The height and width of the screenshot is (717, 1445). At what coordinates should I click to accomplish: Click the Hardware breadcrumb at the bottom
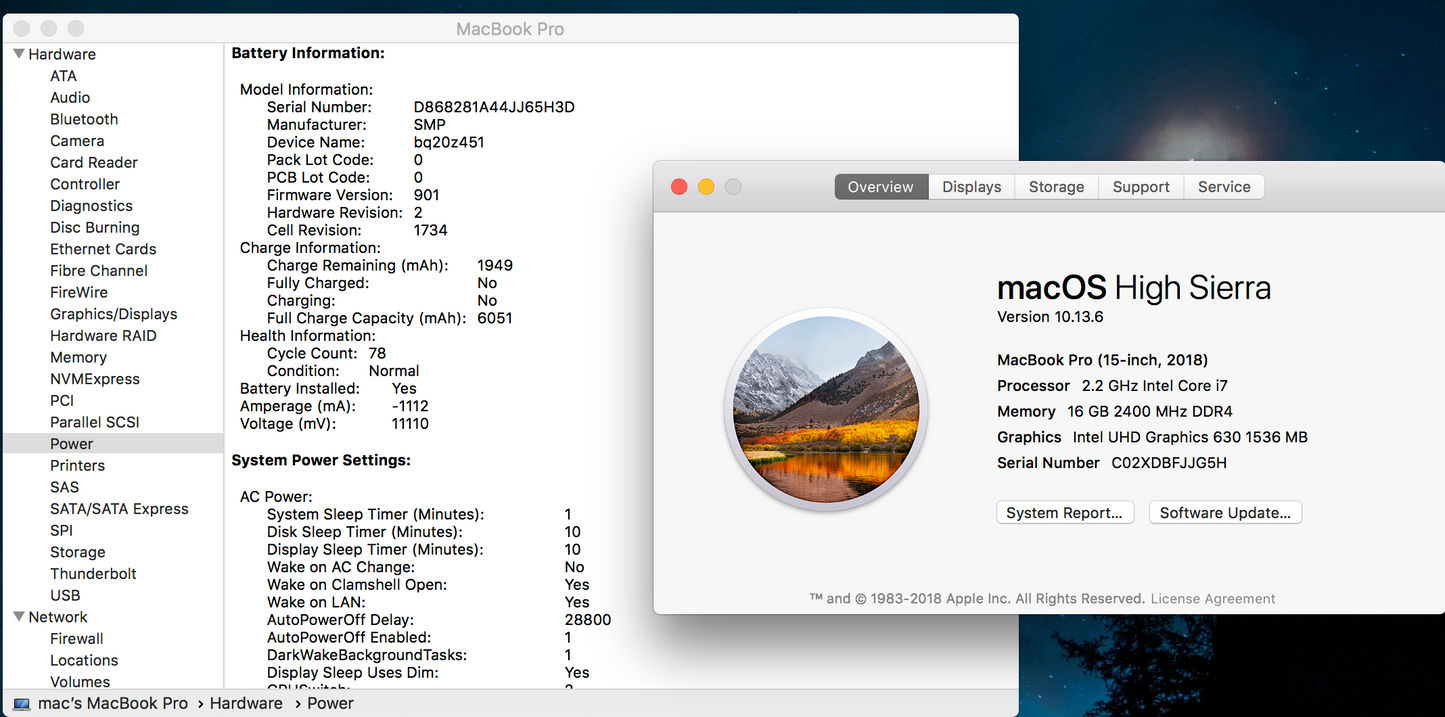tap(245, 703)
